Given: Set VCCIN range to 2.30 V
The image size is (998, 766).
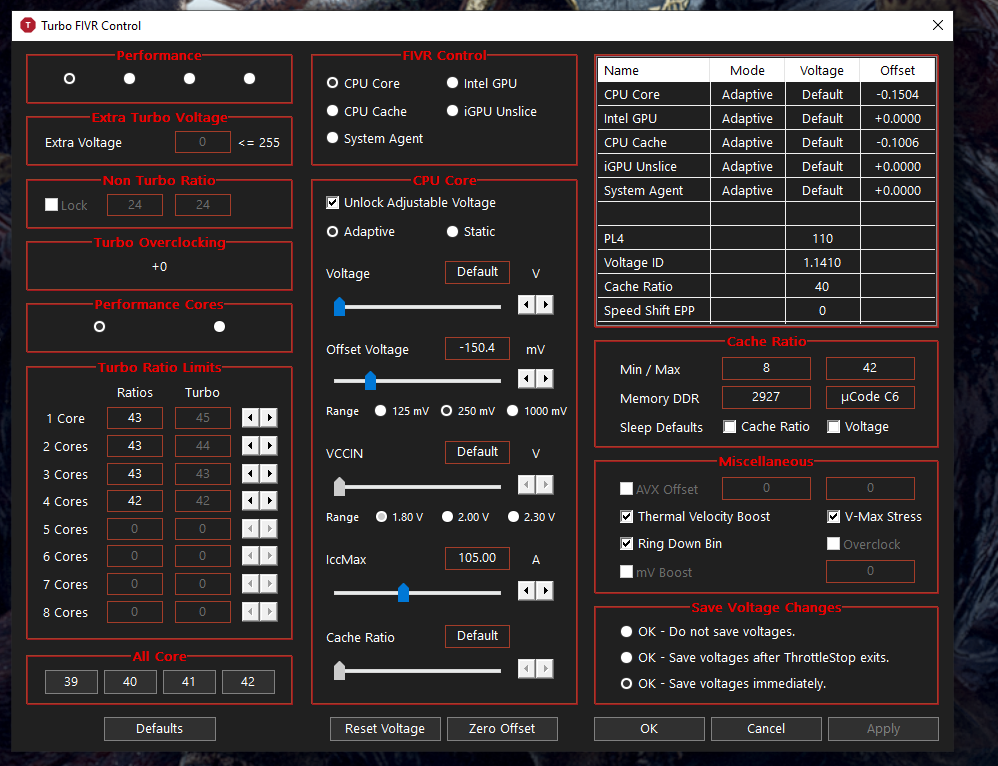Looking at the screenshot, I should [531, 517].
